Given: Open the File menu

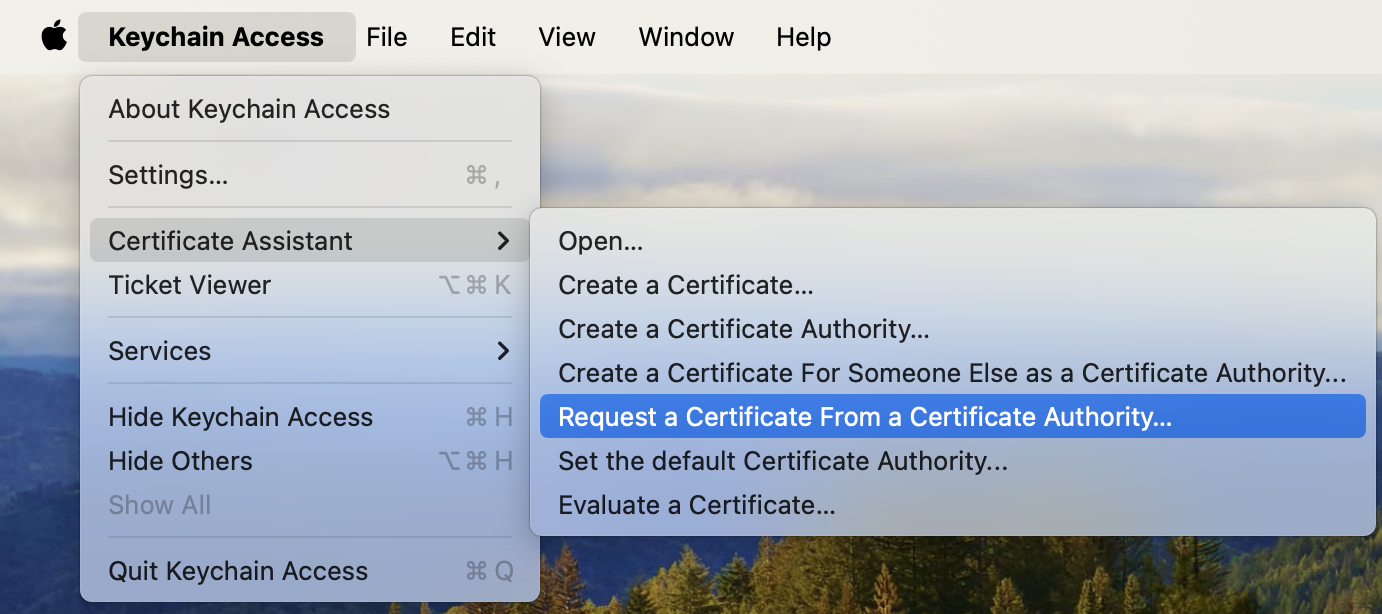Looking at the screenshot, I should 386,37.
